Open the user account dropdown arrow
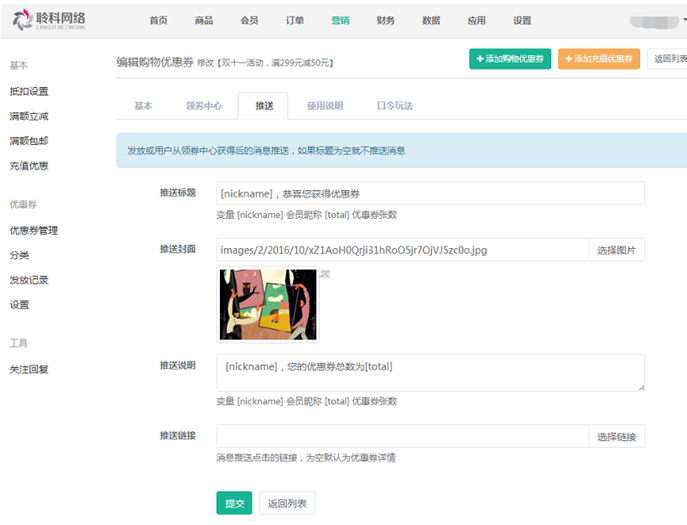Screen dimensions: 687x525 (x=684, y=21)
